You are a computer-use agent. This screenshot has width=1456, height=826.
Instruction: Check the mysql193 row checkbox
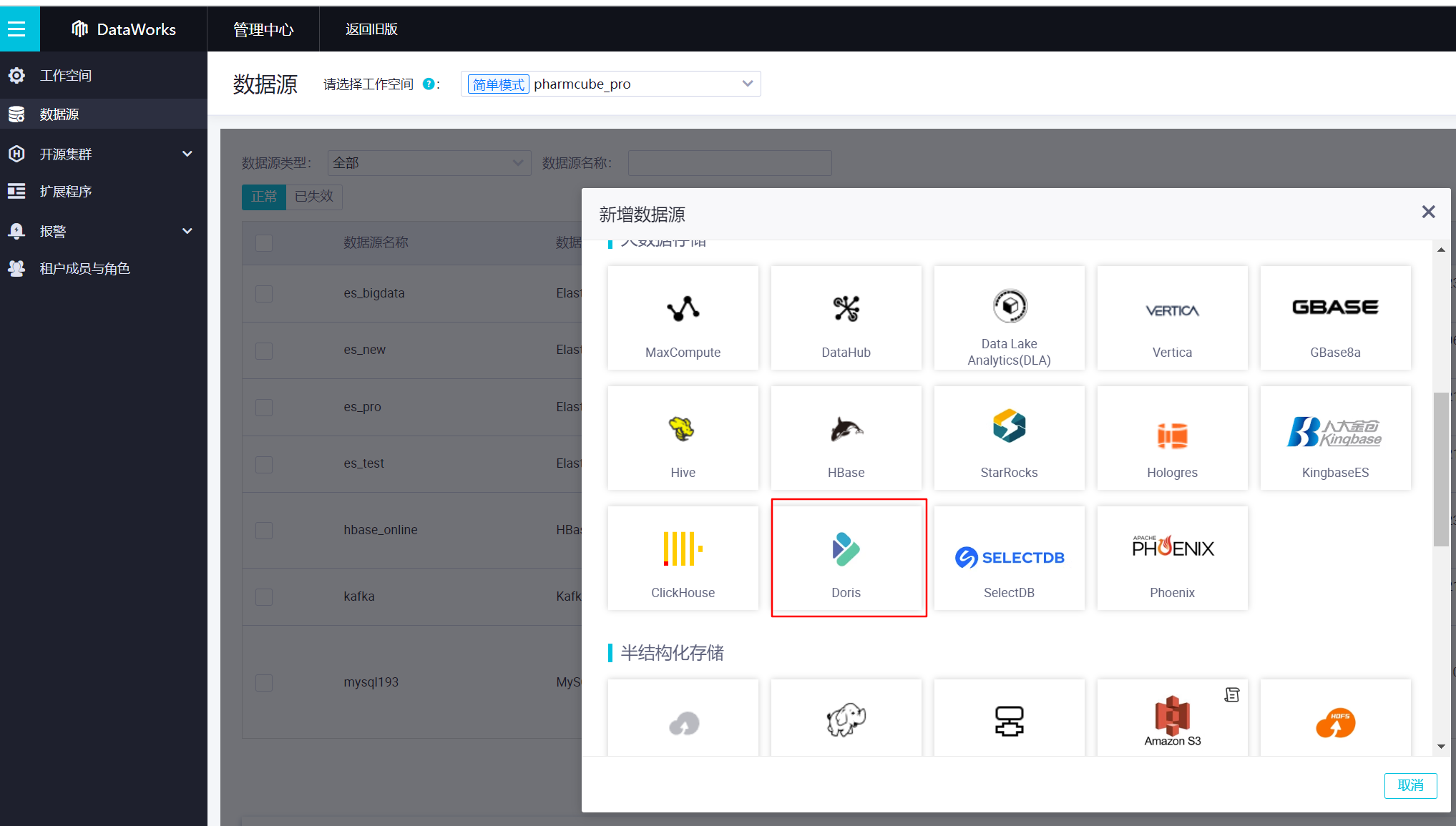pos(264,683)
